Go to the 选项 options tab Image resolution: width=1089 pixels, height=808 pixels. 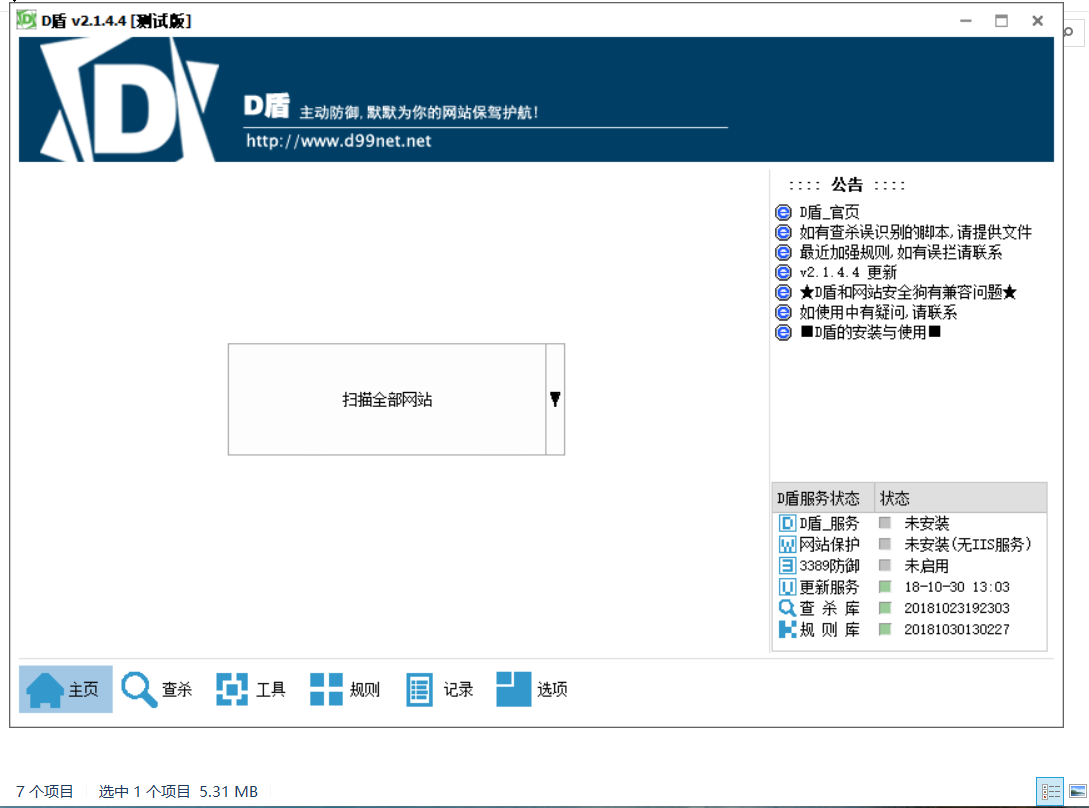click(x=532, y=690)
